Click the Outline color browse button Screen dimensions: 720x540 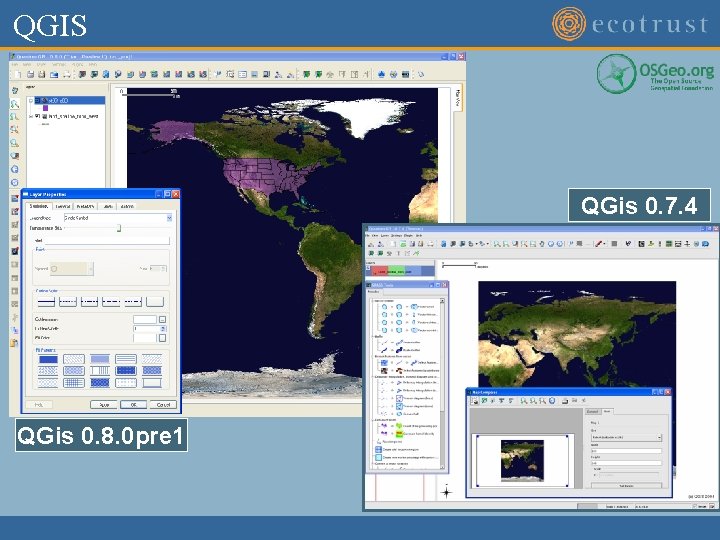[x=163, y=319]
